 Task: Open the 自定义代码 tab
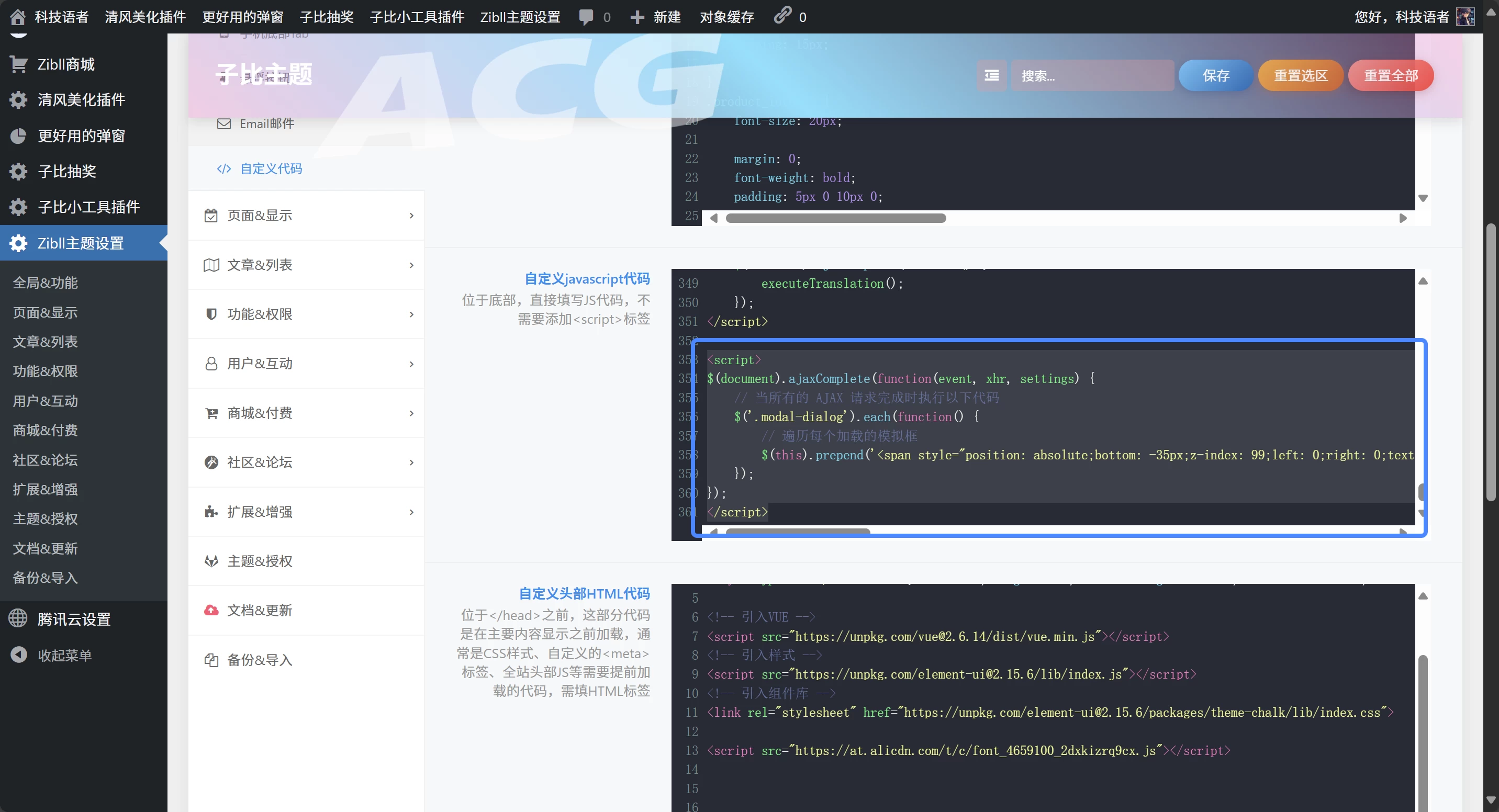click(x=271, y=168)
